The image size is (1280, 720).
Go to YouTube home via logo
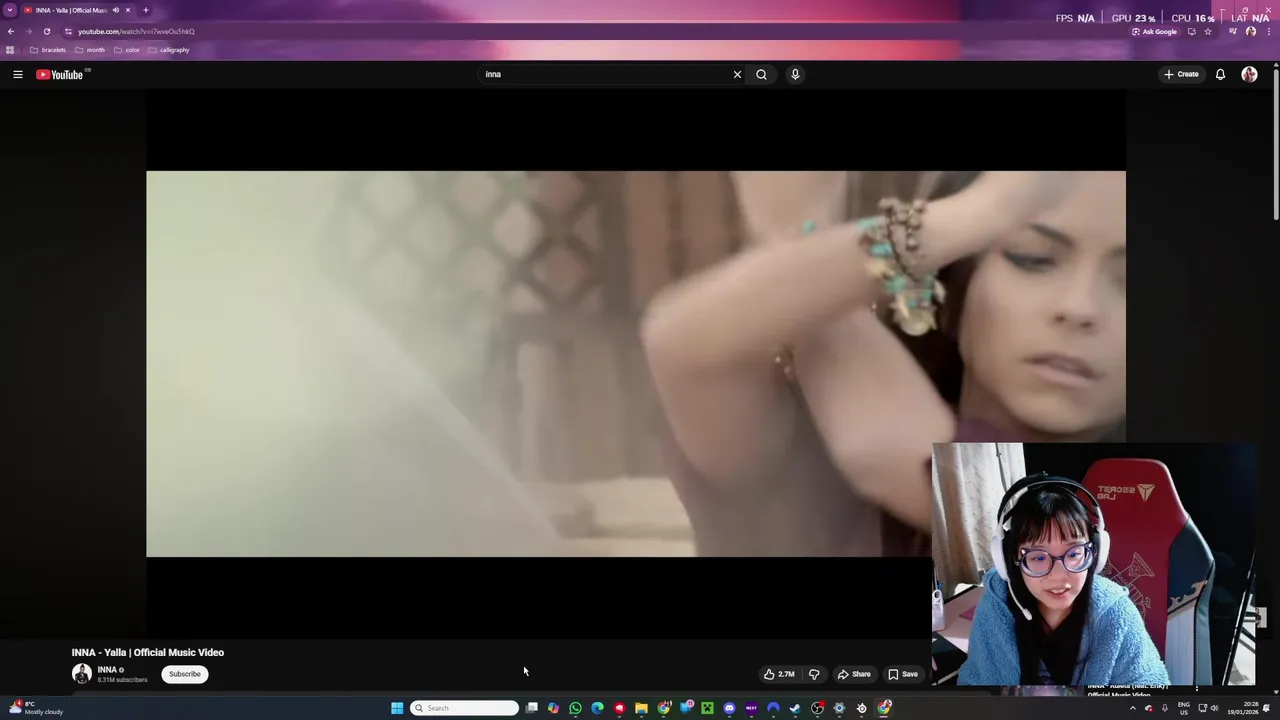coord(59,74)
